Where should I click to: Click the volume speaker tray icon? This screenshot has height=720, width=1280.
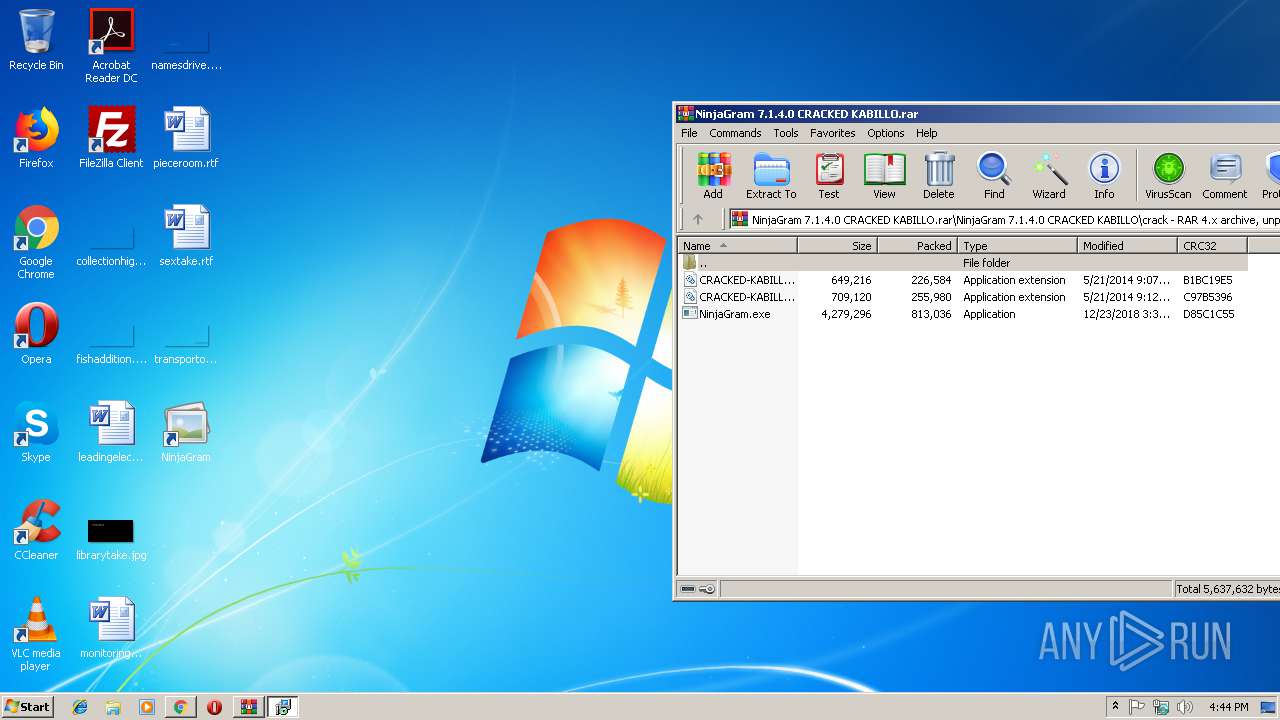point(1185,707)
